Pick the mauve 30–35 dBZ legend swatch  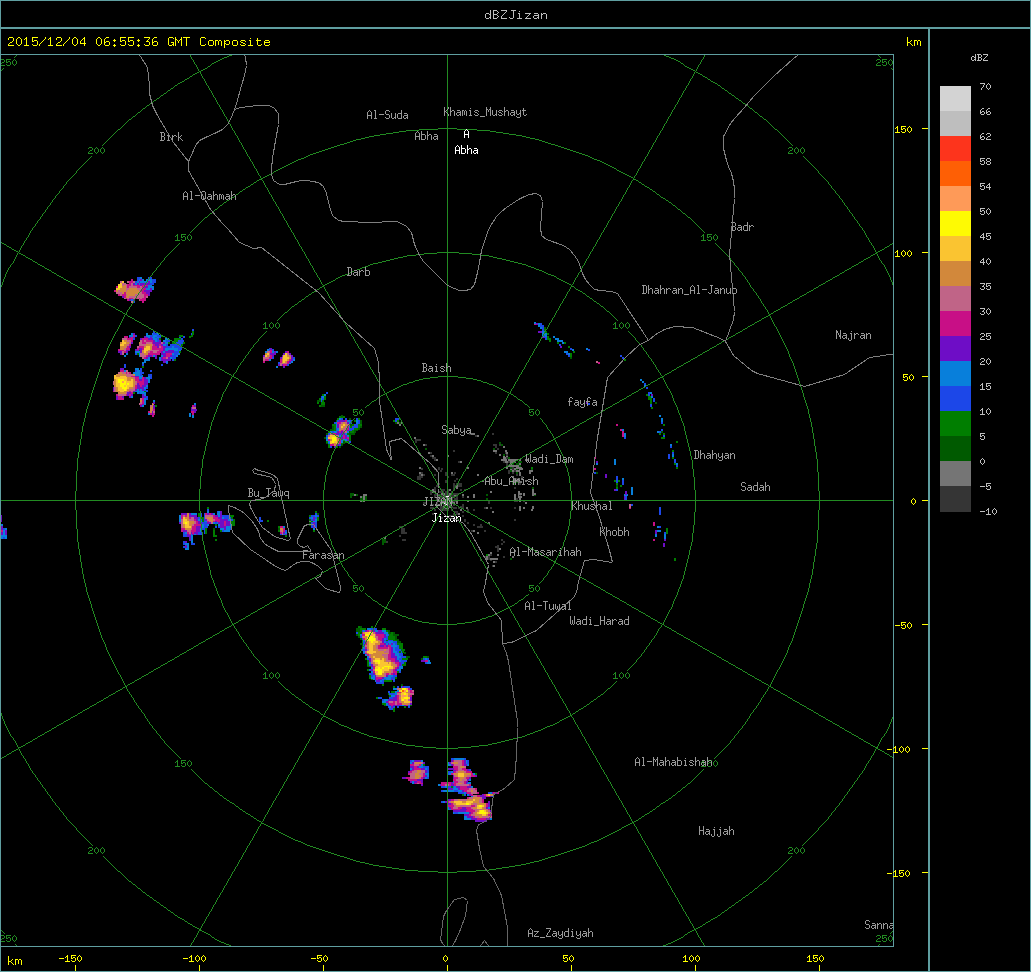[x=955, y=299]
